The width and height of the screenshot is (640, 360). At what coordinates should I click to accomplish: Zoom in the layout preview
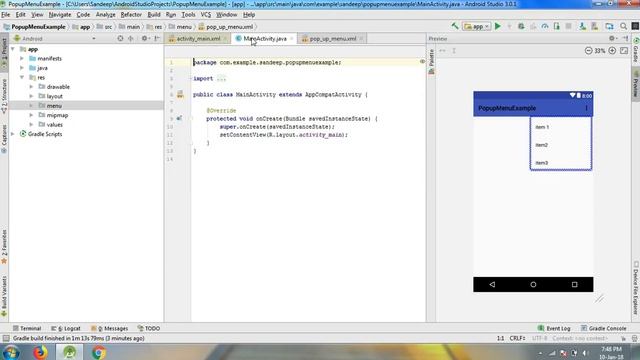pos(612,51)
